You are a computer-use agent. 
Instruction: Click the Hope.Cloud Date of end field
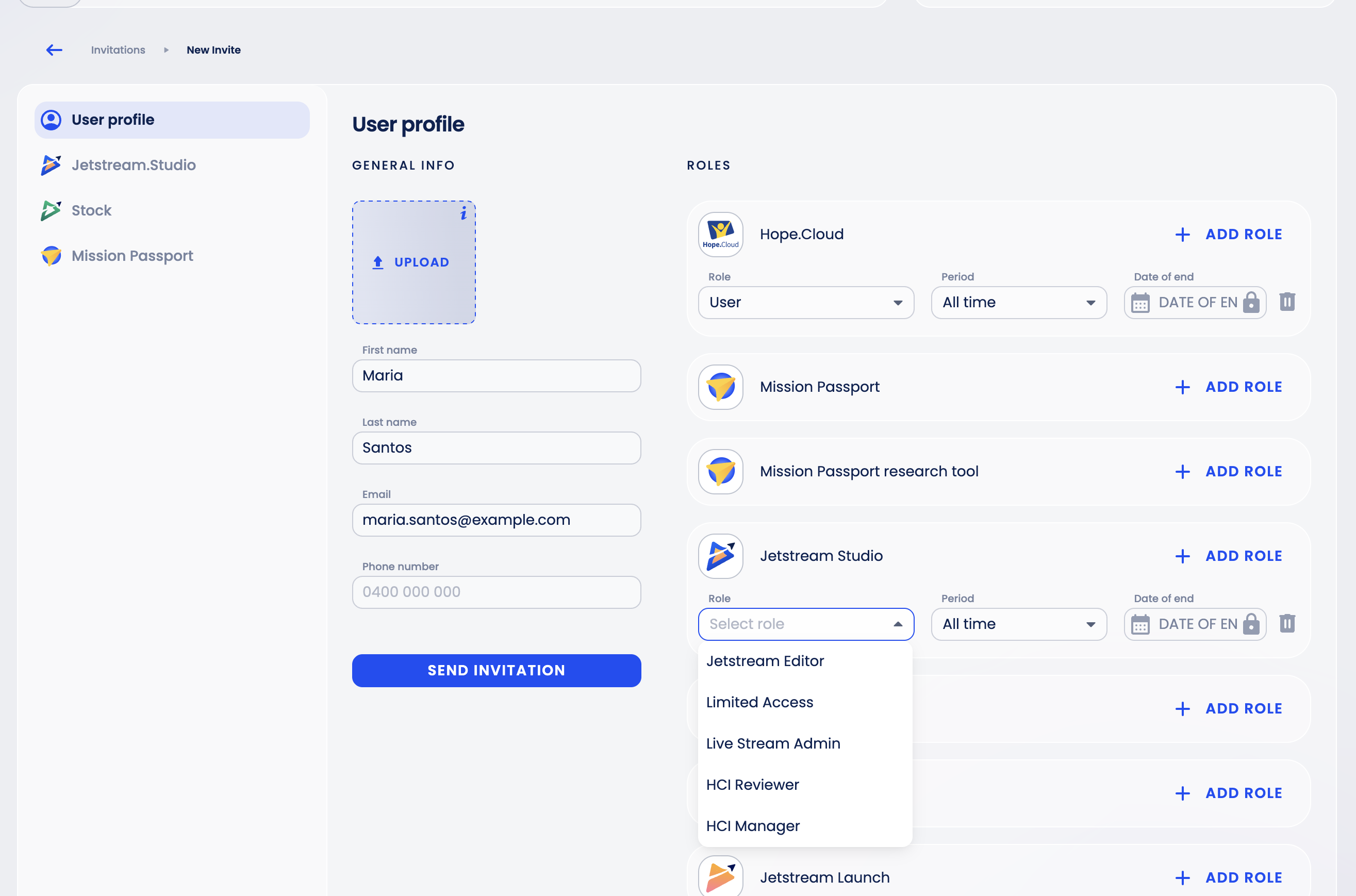1195,302
